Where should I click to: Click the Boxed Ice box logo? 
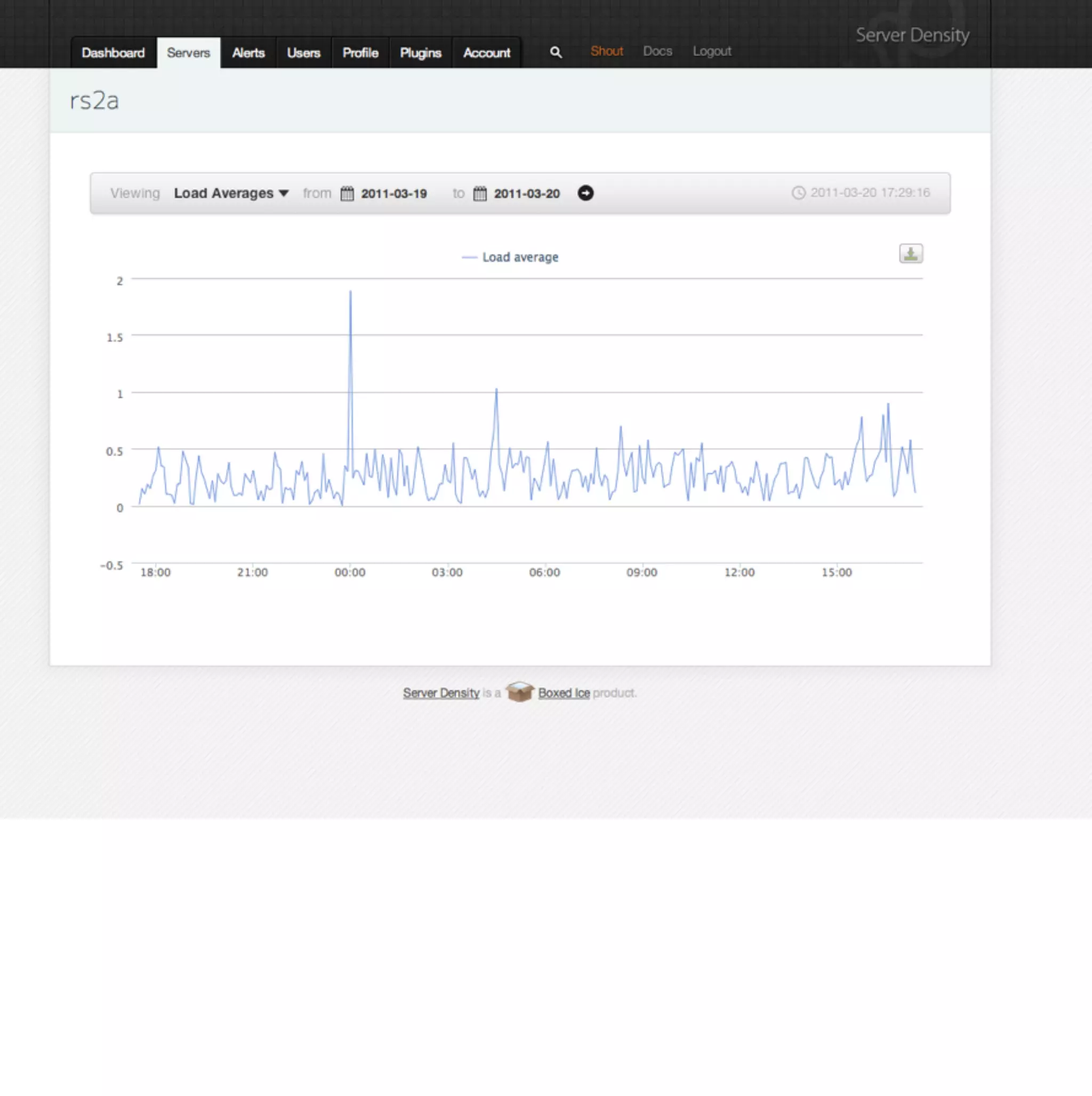(x=519, y=692)
